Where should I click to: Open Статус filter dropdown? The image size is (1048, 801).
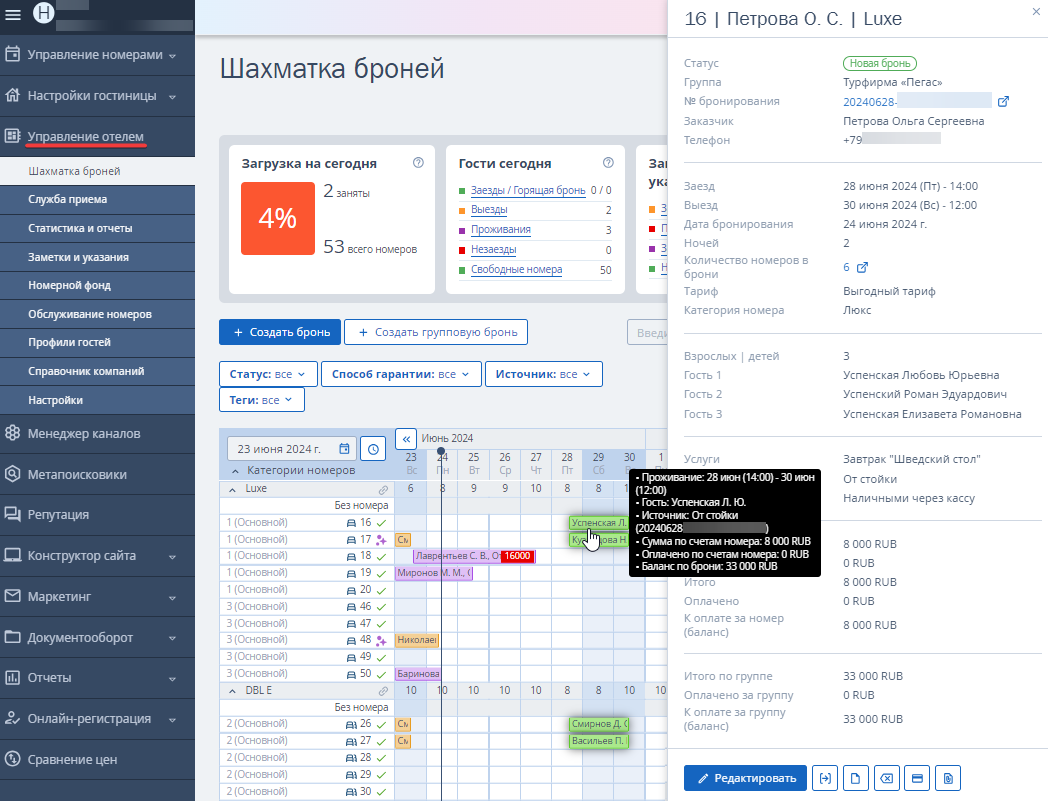[267, 374]
